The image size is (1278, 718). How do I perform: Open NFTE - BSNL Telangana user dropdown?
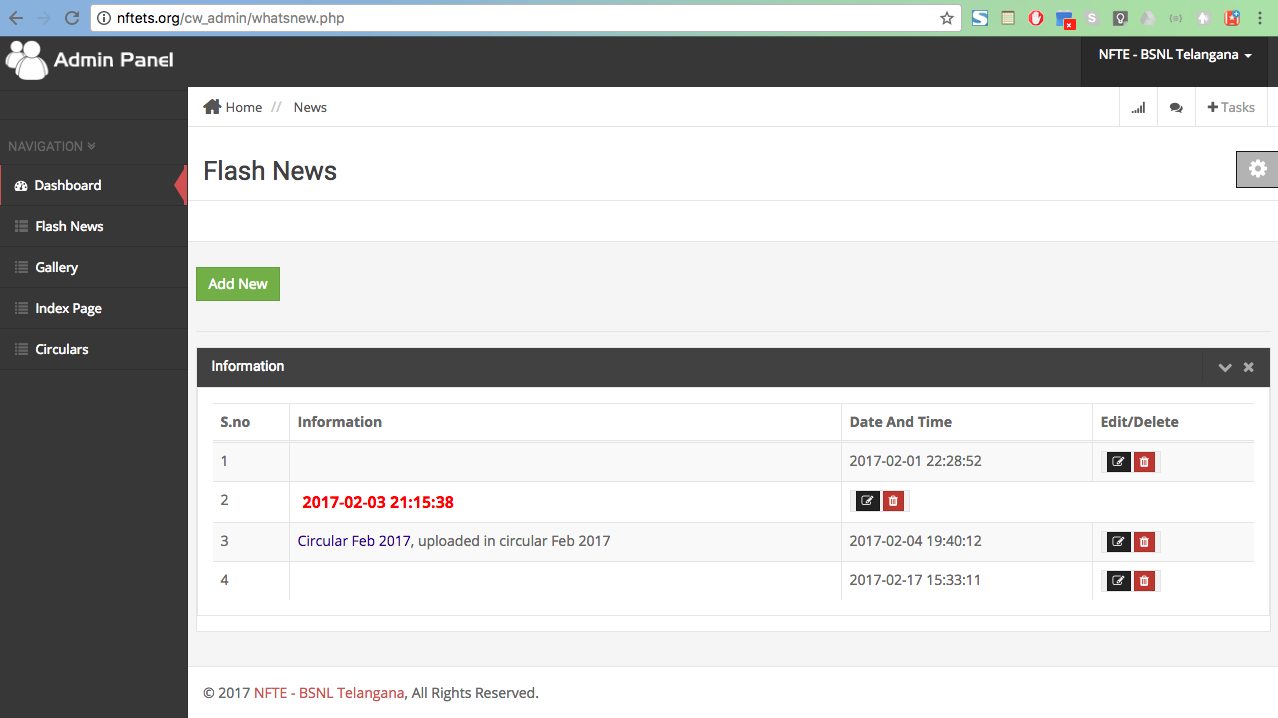[x=1175, y=55]
